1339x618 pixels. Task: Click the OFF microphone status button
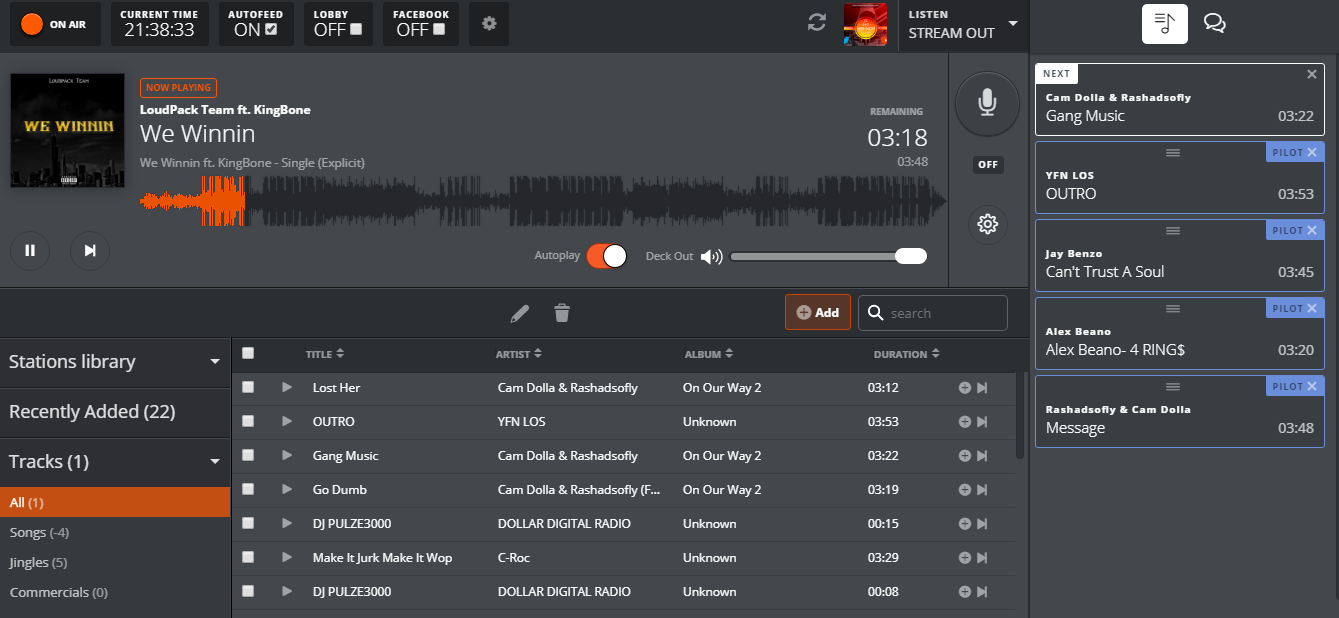click(x=988, y=165)
